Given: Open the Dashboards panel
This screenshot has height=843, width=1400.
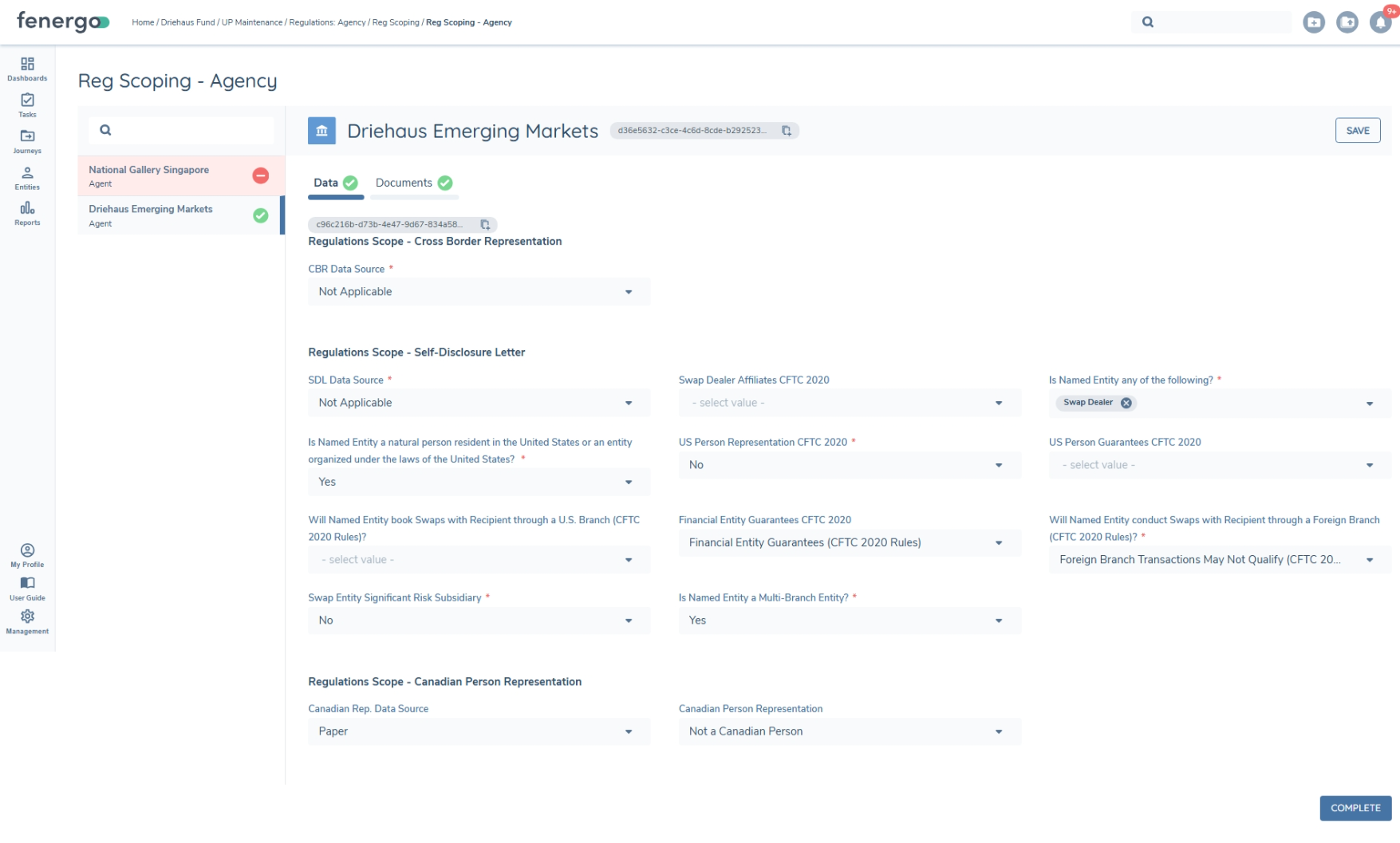Looking at the screenshot, I should 27,70.
